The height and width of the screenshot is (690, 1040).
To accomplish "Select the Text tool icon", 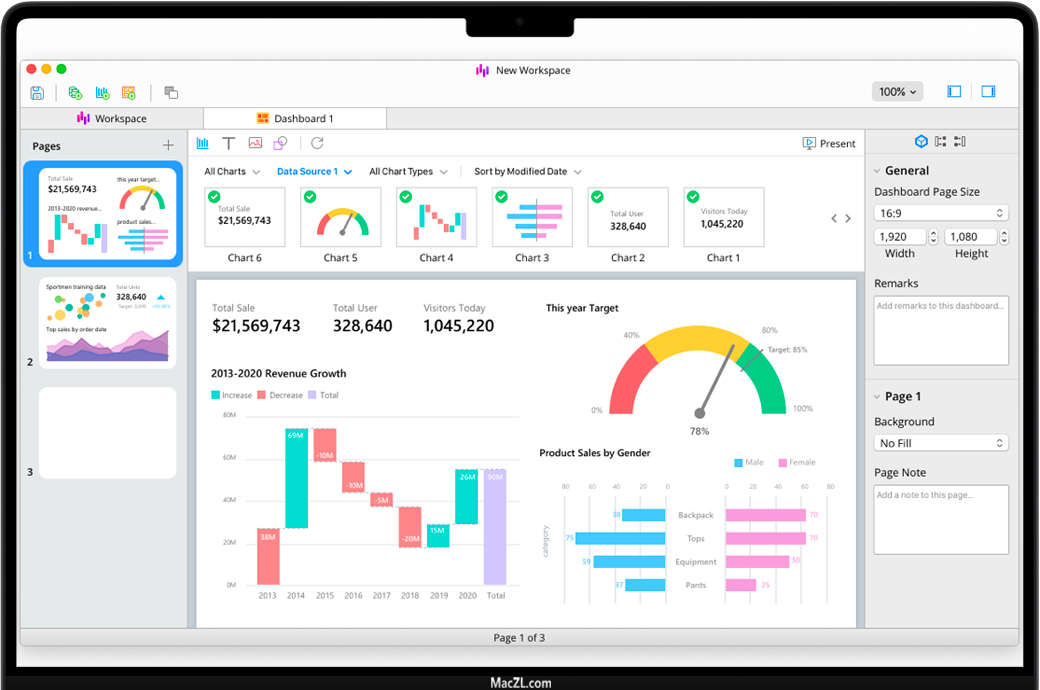I will click(x=229, y=144).
